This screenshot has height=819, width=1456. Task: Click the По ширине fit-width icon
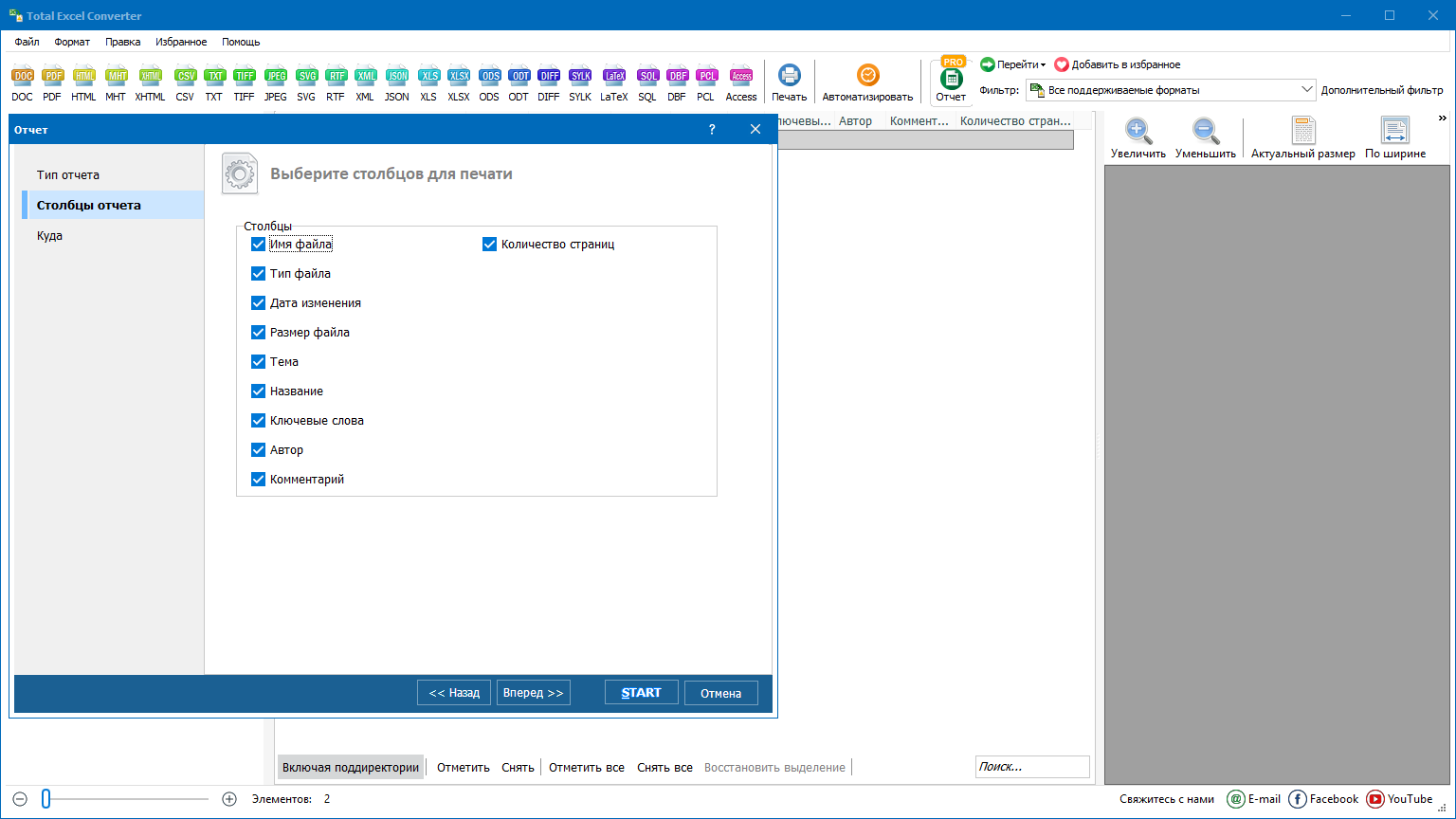(1394, 132)
